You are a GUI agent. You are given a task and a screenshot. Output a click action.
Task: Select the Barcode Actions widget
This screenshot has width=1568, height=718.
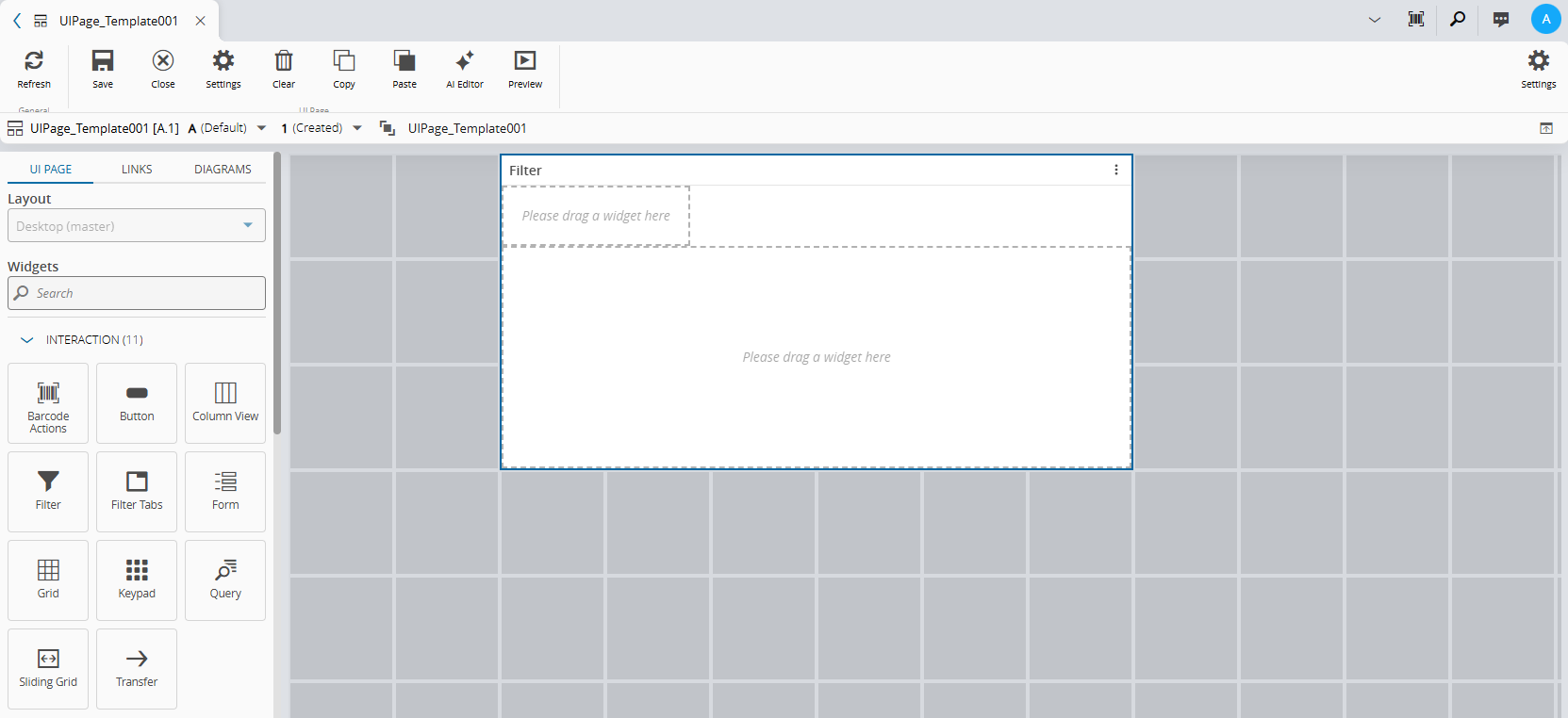click(x=48, y=403)
